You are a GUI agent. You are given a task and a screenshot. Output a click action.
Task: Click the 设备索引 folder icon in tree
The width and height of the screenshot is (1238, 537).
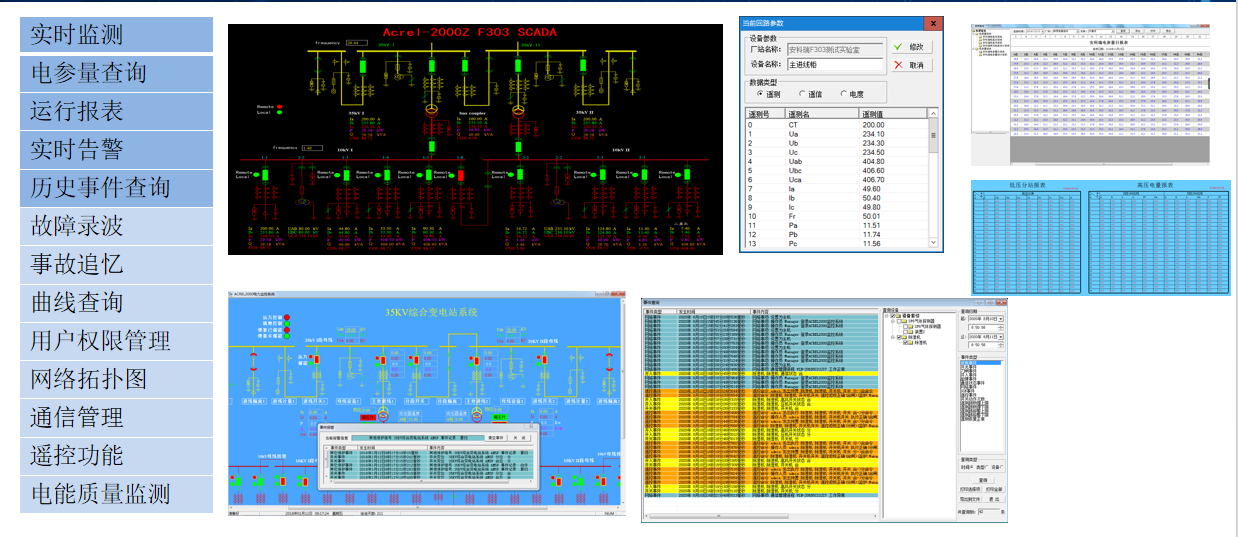tap(898, 317)
